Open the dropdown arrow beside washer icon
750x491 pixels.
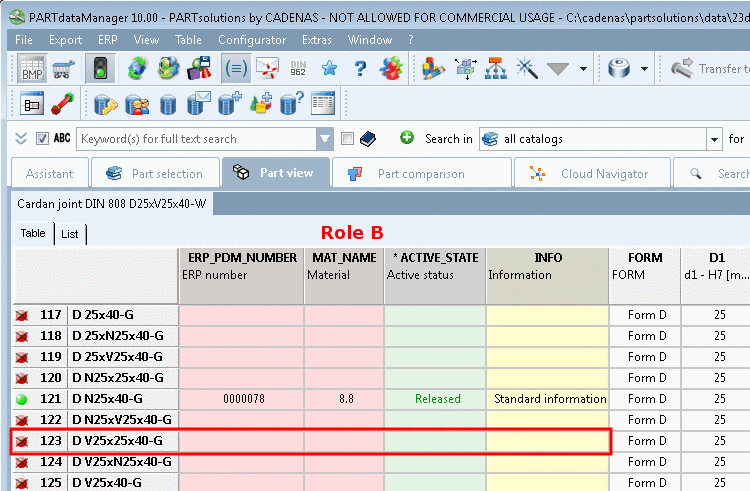[x=644, y=69]
